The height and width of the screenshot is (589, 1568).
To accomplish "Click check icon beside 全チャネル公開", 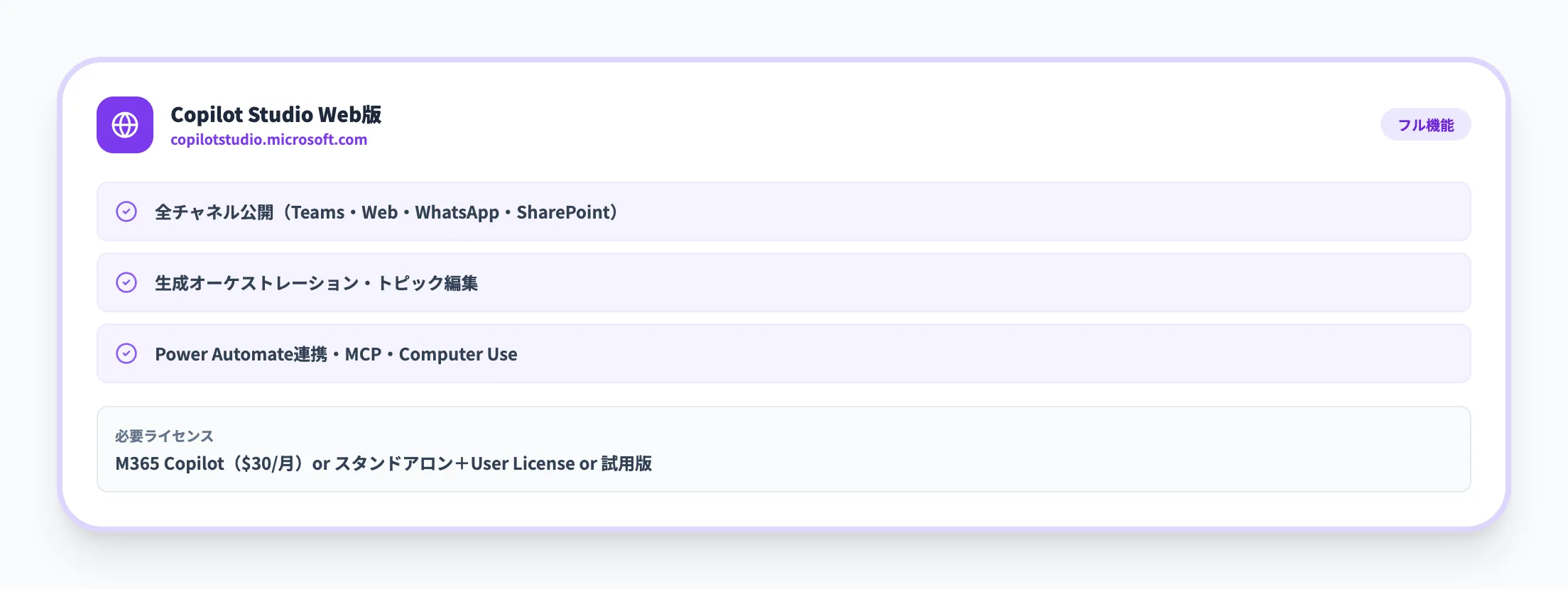I will (x=126, y=211).
